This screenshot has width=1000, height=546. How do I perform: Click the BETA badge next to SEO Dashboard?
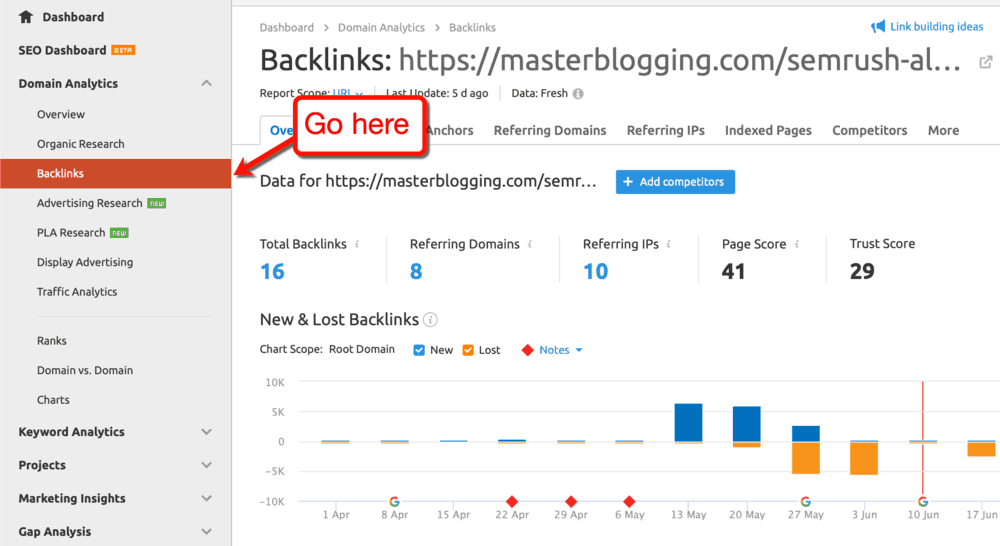pyautogui.click(x=123, y=50)
